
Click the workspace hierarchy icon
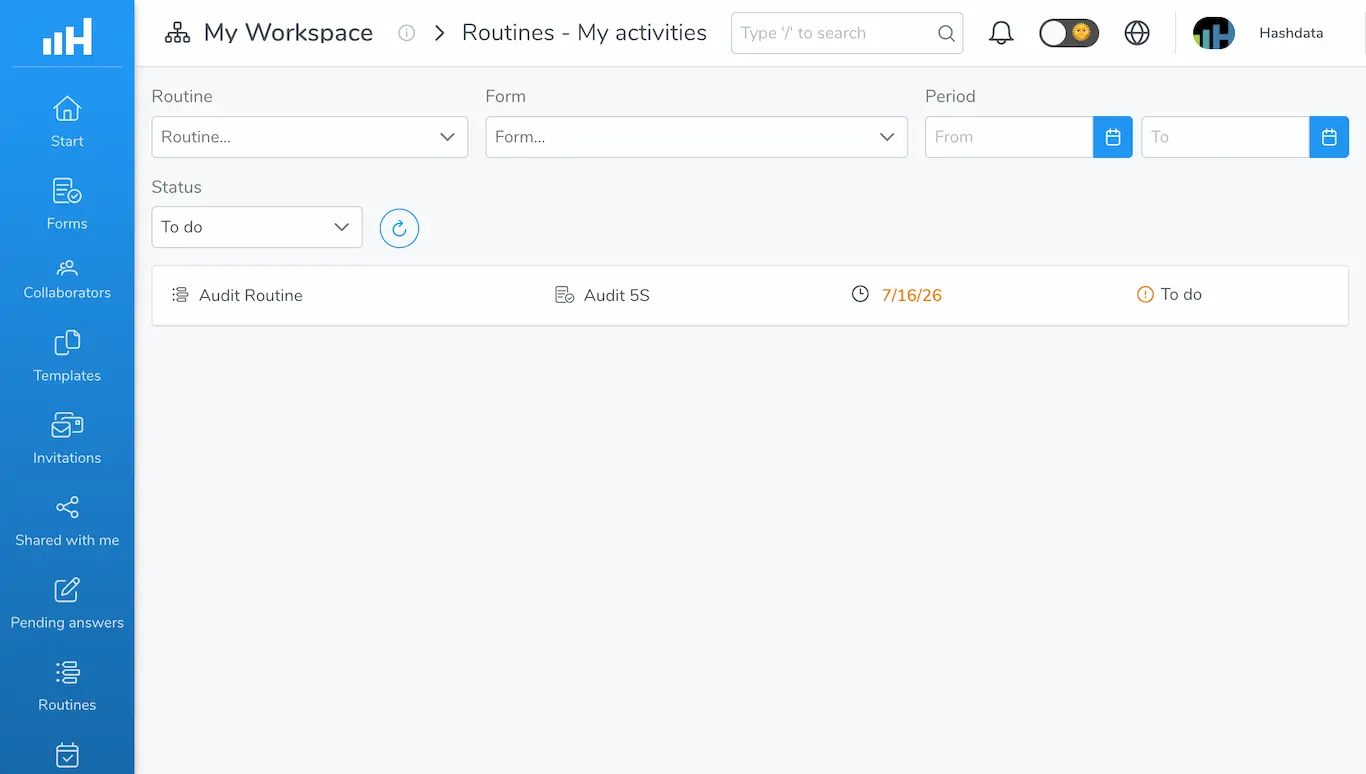pyautogui.click(x=177, y=33)
